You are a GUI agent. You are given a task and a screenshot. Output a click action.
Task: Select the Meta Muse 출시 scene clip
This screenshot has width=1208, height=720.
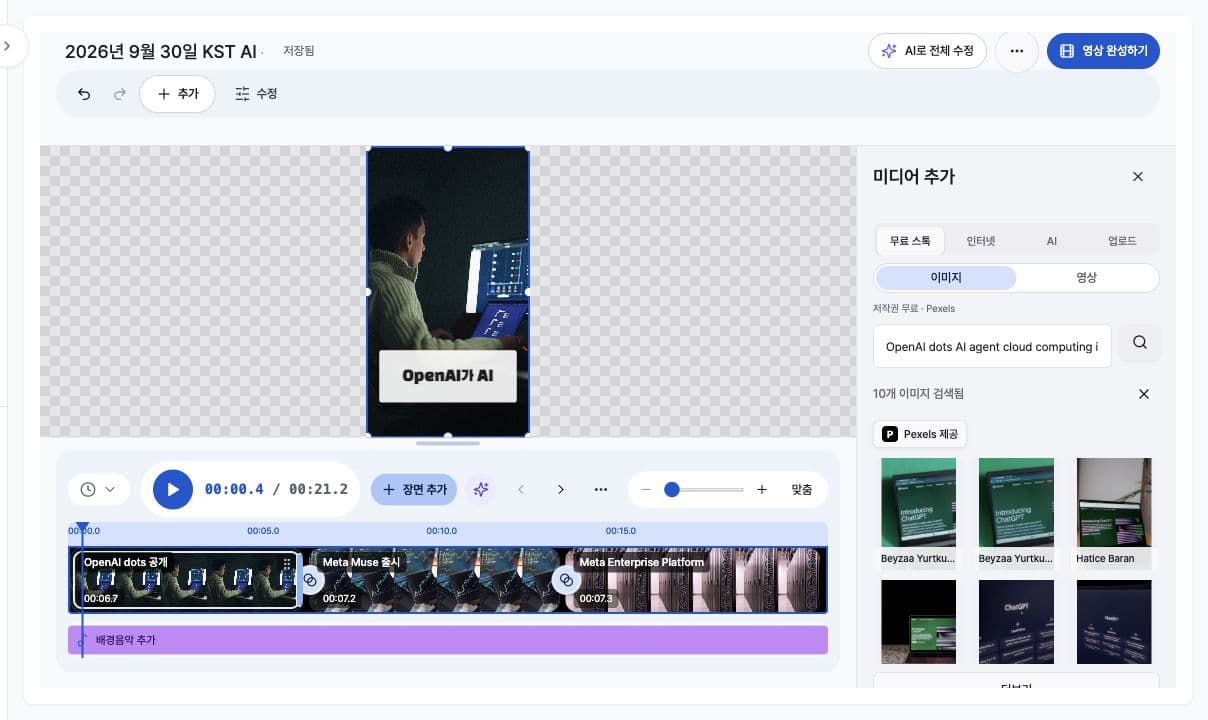[x=435, y=580]
